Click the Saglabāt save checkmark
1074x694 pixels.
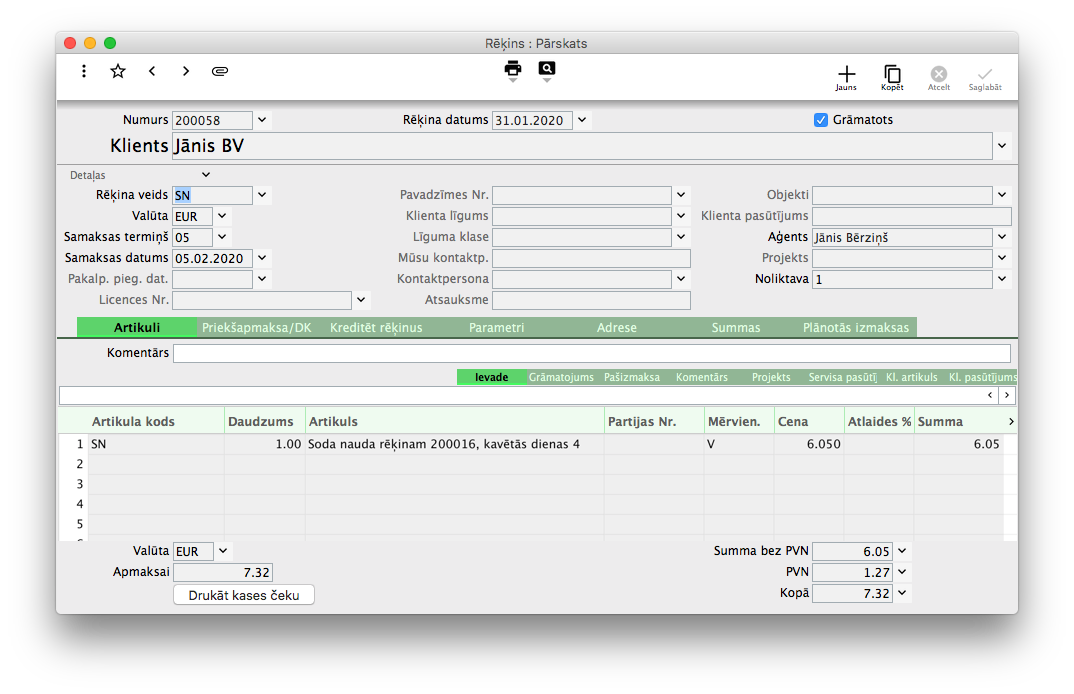pos(985,77)
